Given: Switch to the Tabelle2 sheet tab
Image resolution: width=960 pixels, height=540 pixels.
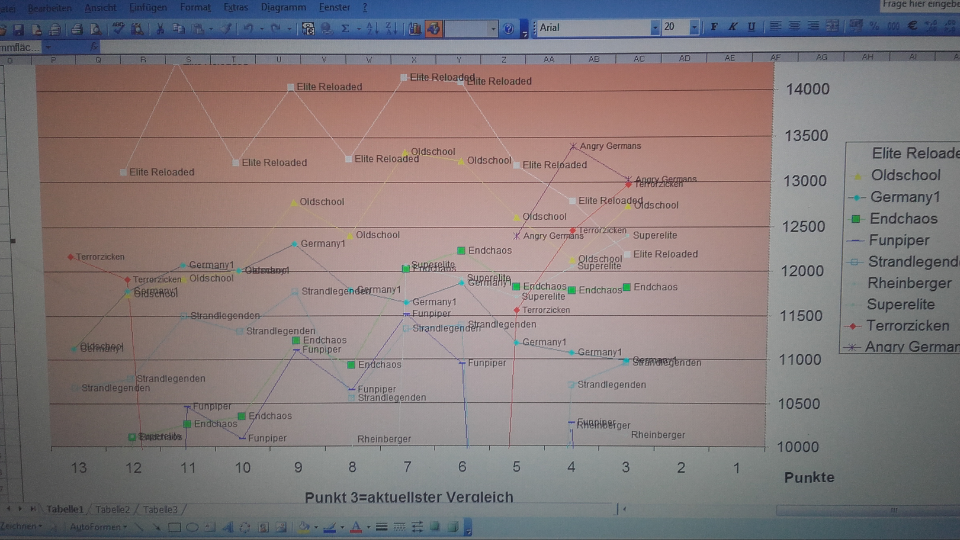Looking at the screenshot, I should coord(112,509).
